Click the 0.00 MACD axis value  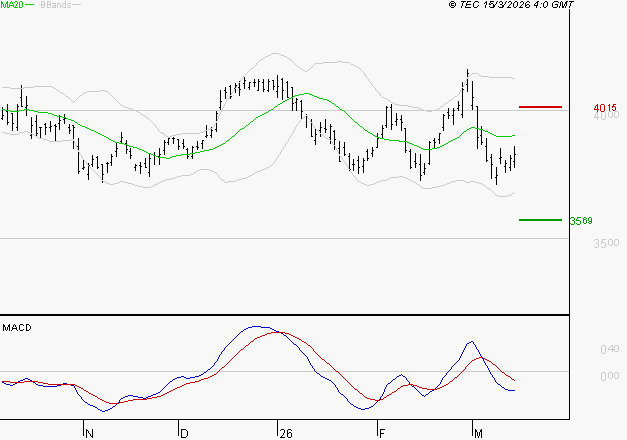click(610, 376)
